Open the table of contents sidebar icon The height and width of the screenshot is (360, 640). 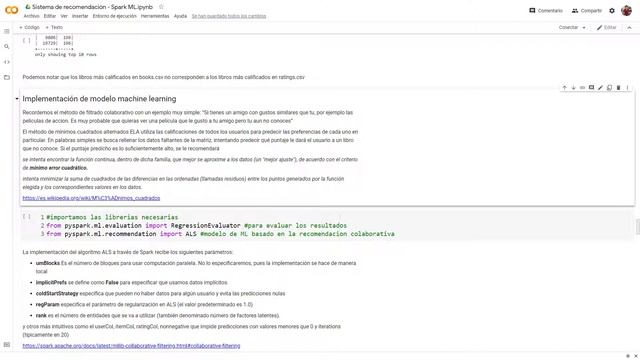pos(7,31)
